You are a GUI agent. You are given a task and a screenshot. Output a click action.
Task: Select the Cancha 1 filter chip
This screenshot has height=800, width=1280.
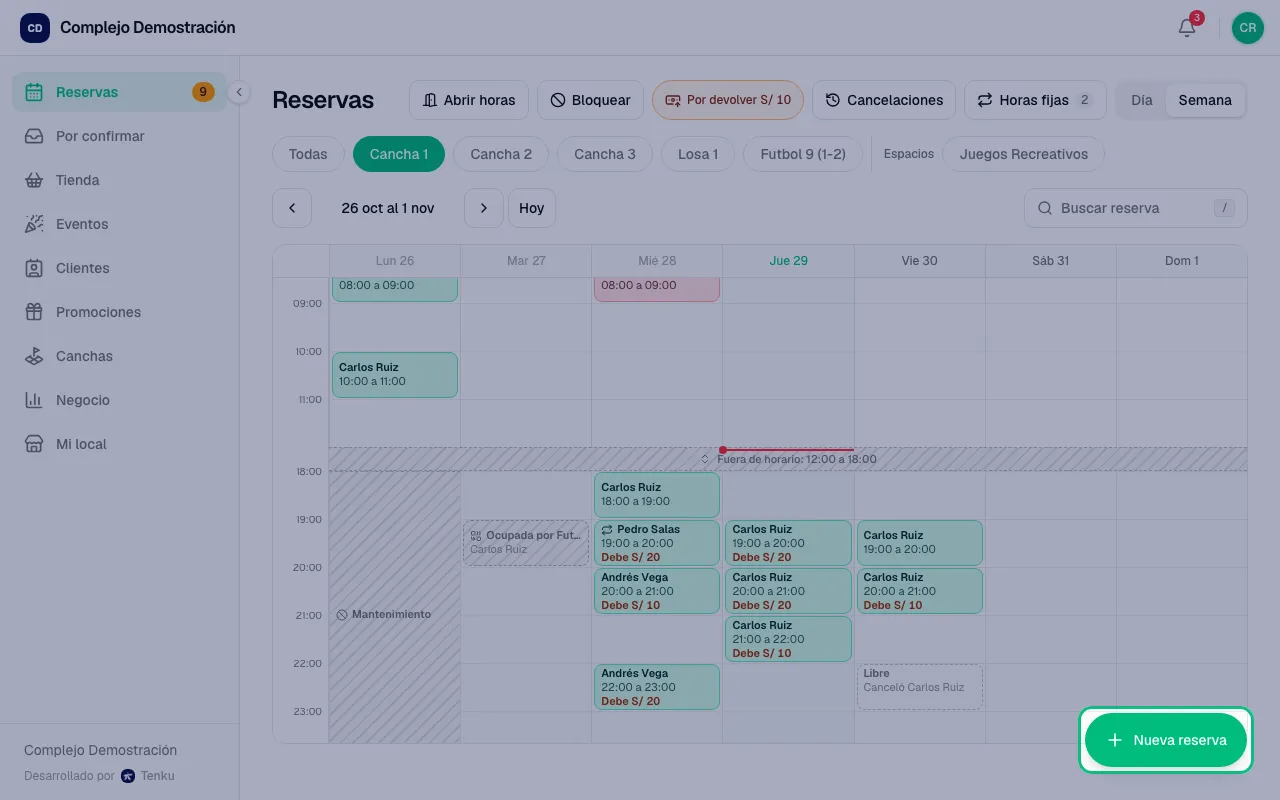pos(399,154)
